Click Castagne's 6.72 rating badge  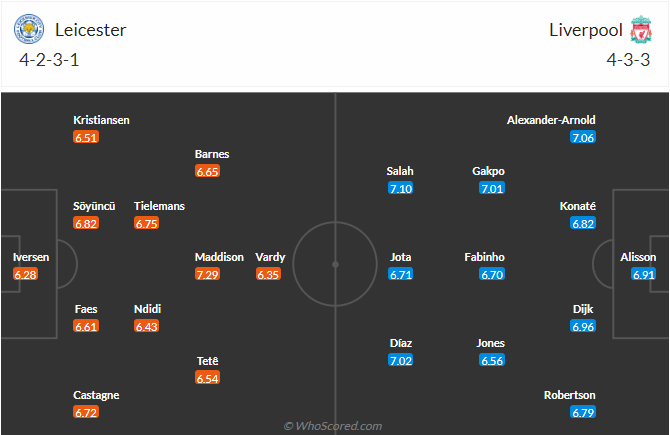pos(86,412)
